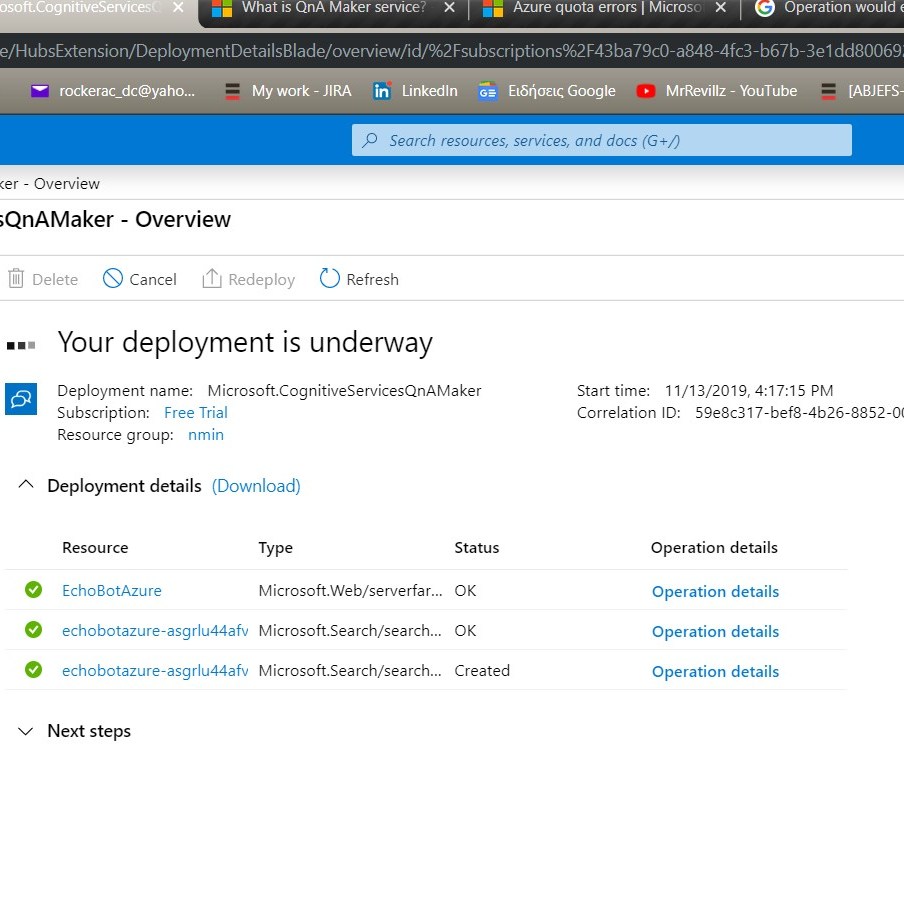Click the Download deployment details link
This screenshot has height=904, width=904.
256,486
